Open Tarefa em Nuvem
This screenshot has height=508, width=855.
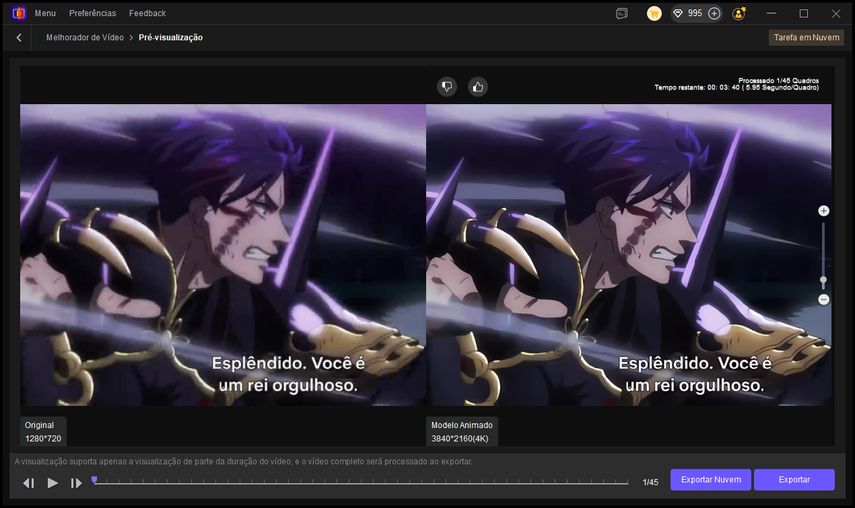pos(806,38)
